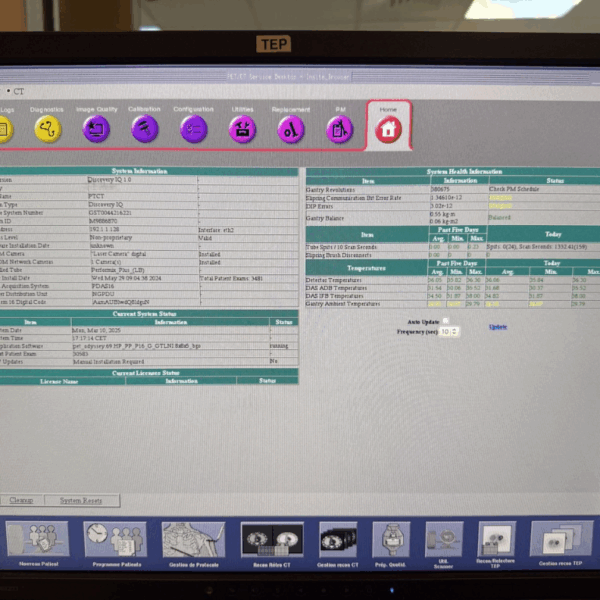Click the Check PM Schedule status
Viewport: 600px width, 600px height.
514,189
